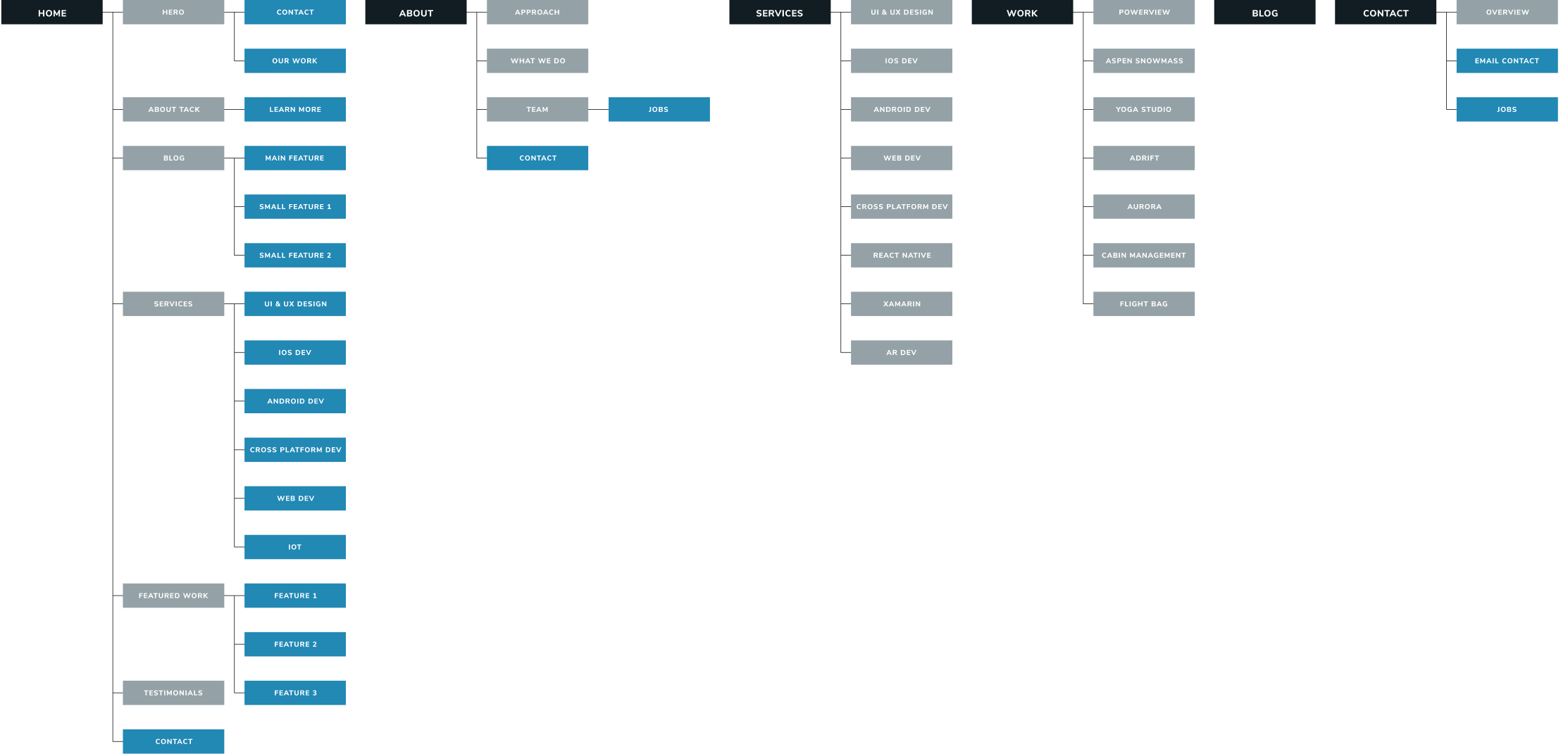Click the ASPEN SNOWMASS work item
1568x754 pixels.
1143,61
